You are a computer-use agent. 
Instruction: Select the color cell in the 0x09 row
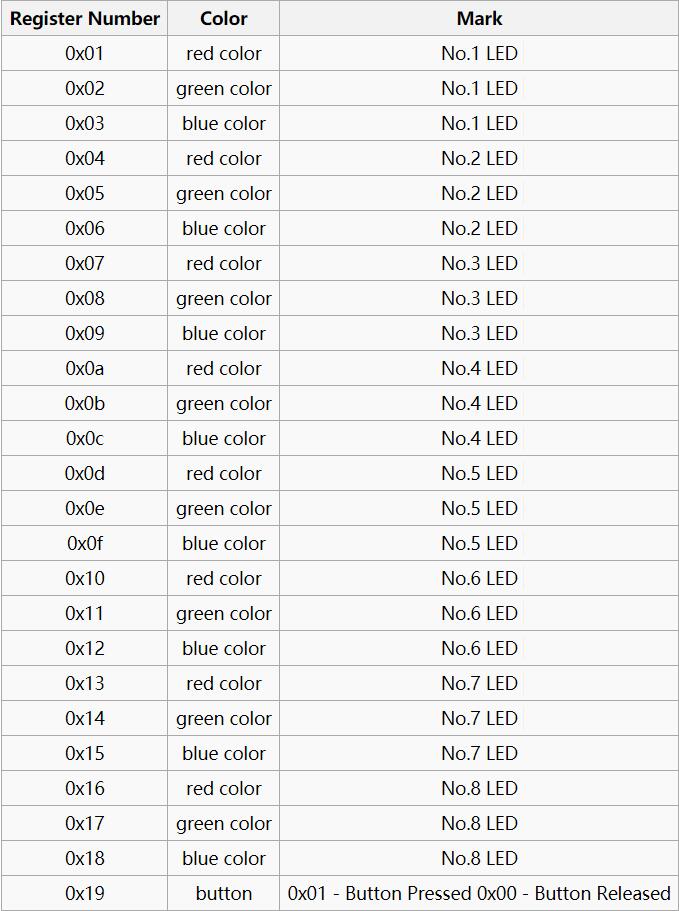[x=224, y=334]
